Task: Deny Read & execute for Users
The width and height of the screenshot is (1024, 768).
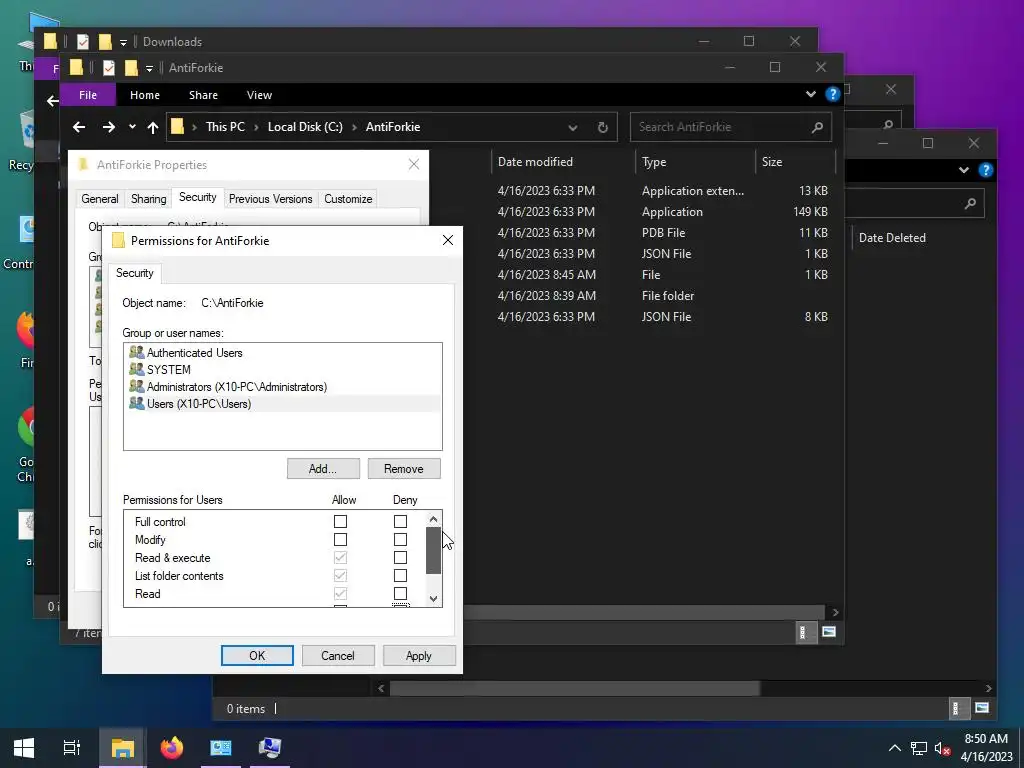Action: pos(400,557)
